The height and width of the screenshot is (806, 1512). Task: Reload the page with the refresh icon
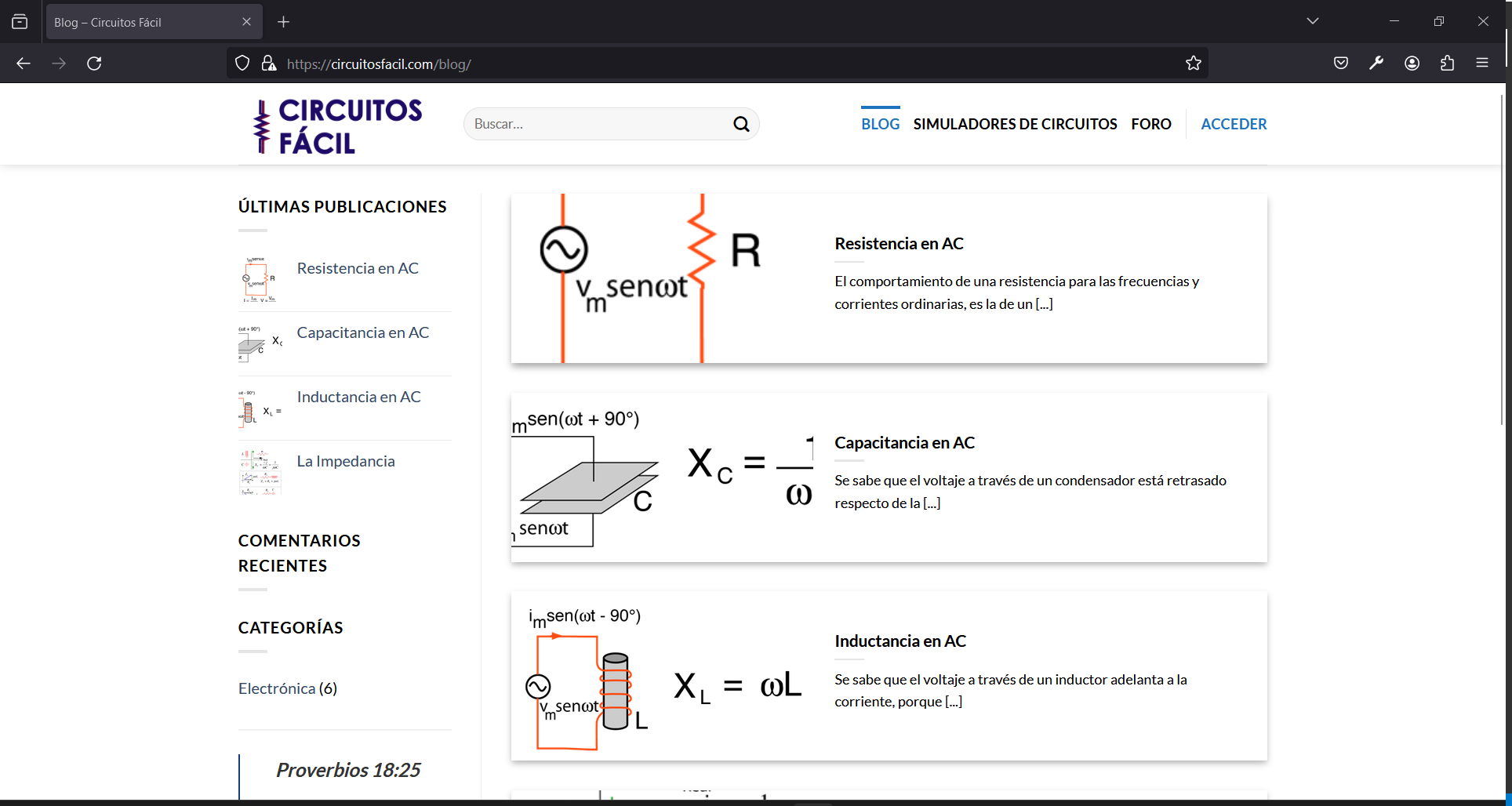pyautogui.click(x=94, y=64)
